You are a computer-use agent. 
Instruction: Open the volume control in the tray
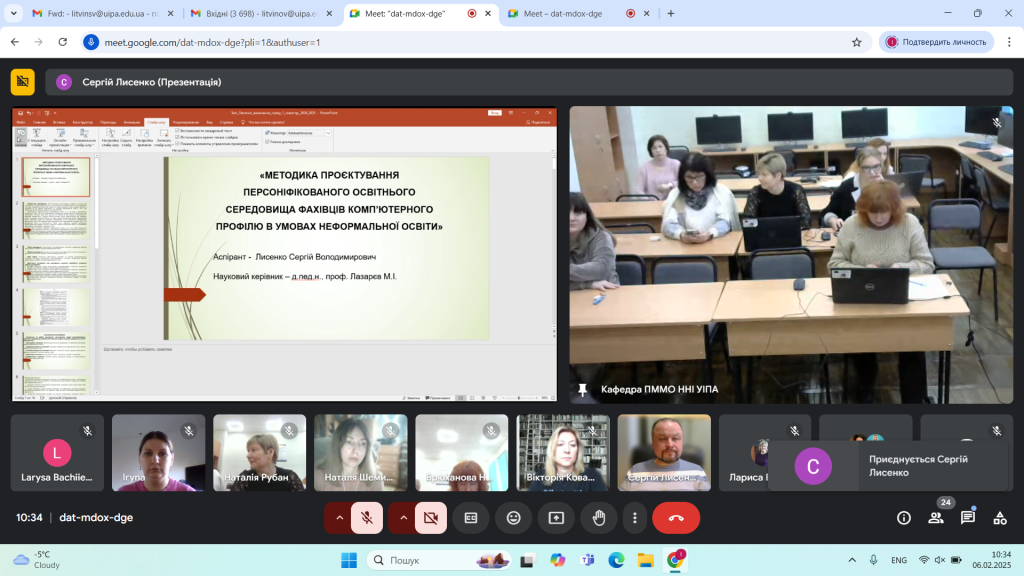coord(940,560)
